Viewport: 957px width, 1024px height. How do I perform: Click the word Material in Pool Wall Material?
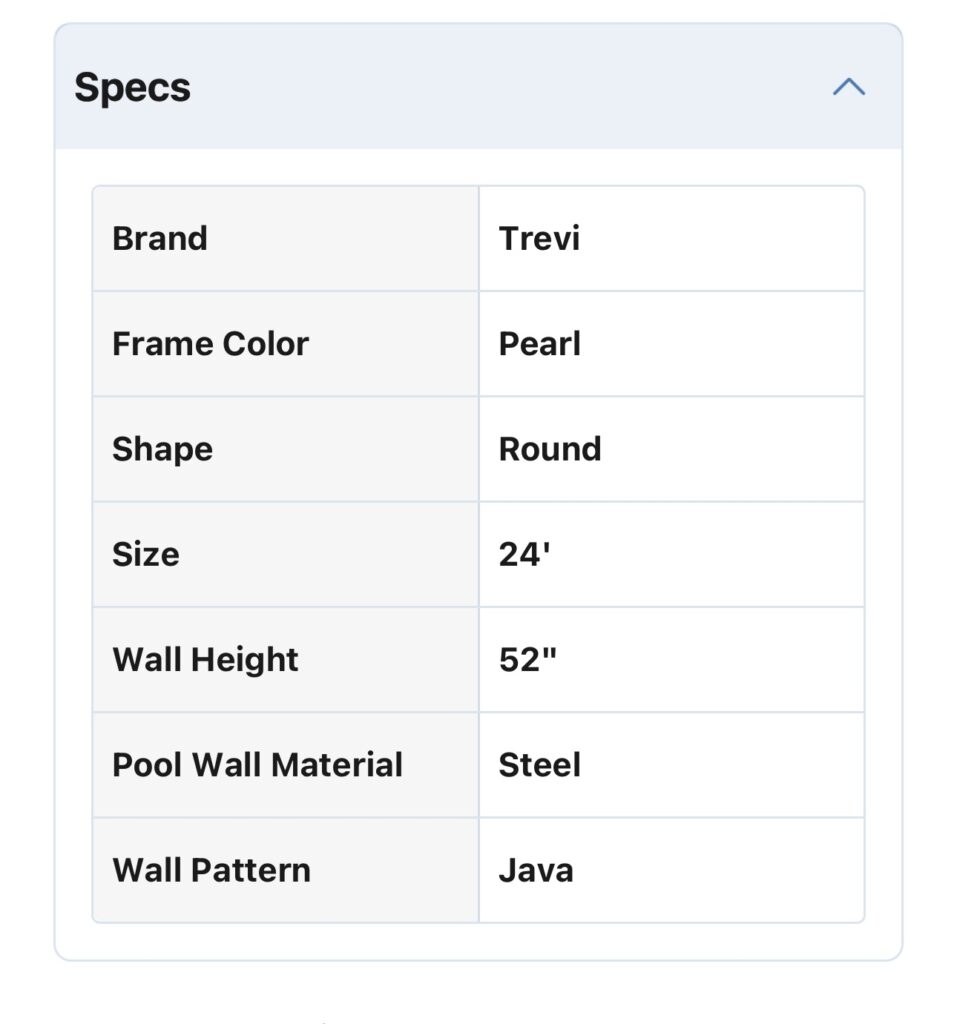[x=337, y=765]
